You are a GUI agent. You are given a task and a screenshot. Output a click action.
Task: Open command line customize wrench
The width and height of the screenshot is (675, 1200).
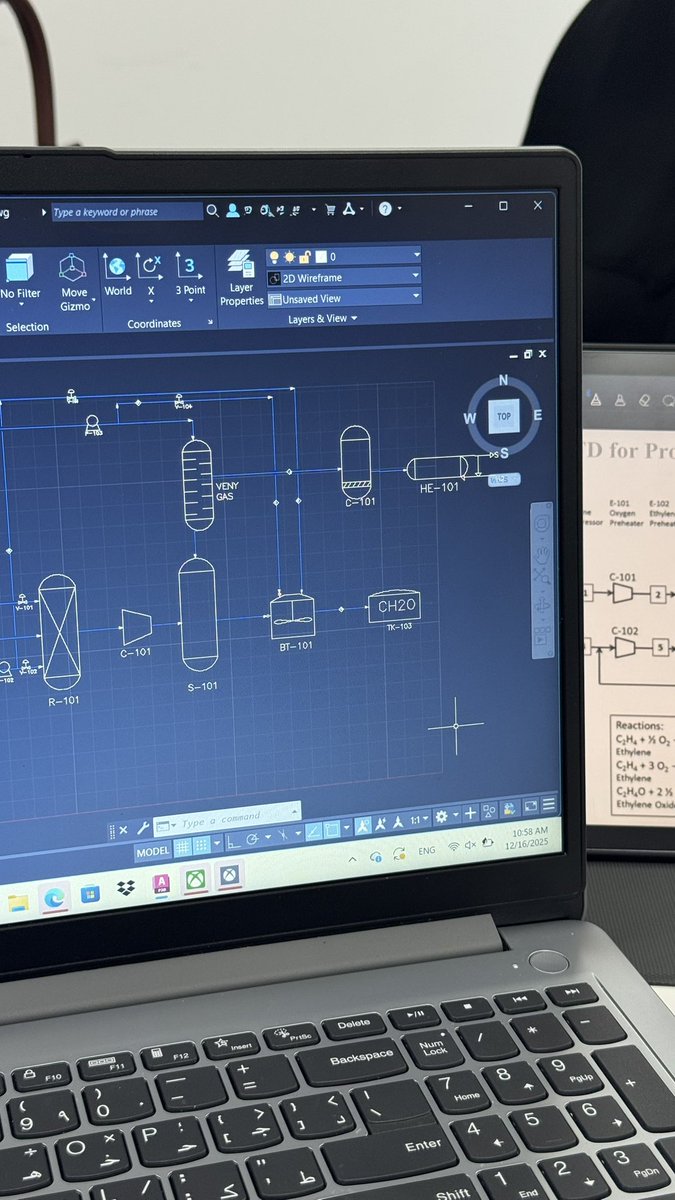[x=142, y=828]
